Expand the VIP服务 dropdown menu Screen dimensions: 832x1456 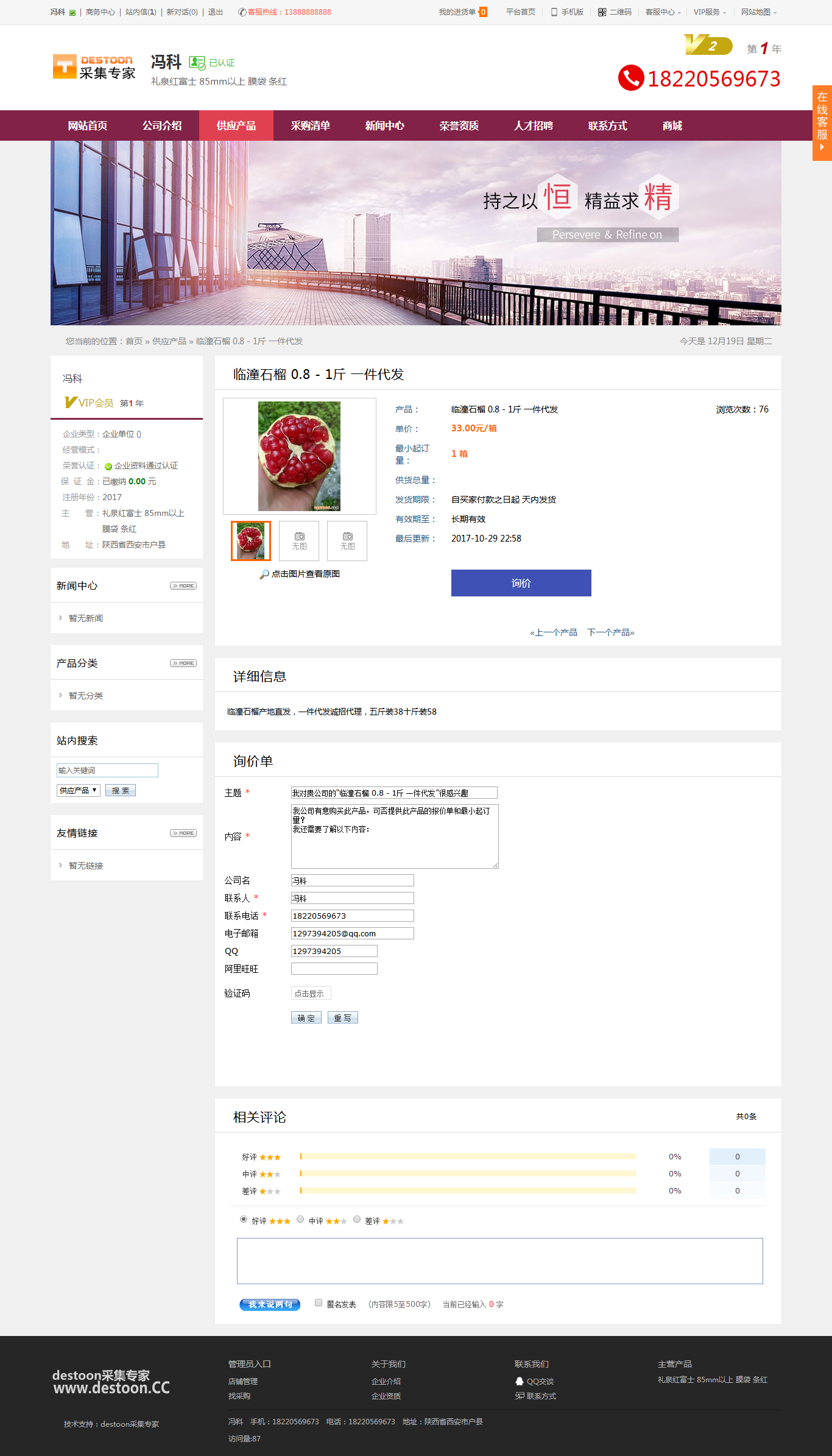point(710,12)
